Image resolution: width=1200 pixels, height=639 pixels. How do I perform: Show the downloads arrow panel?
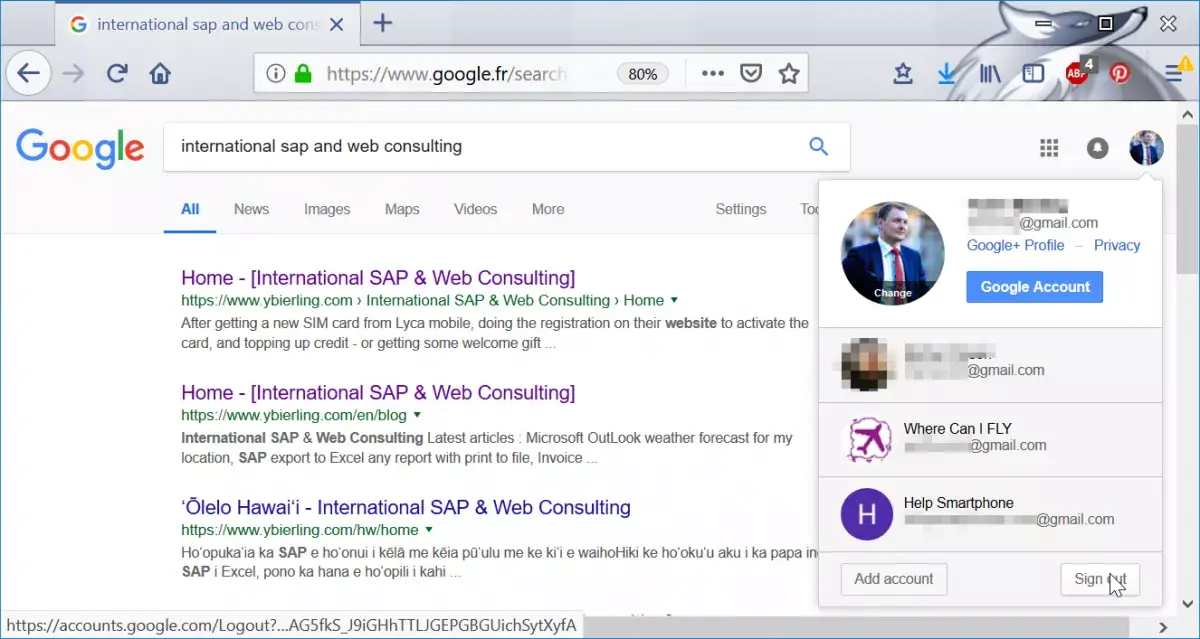coord(946,73)
